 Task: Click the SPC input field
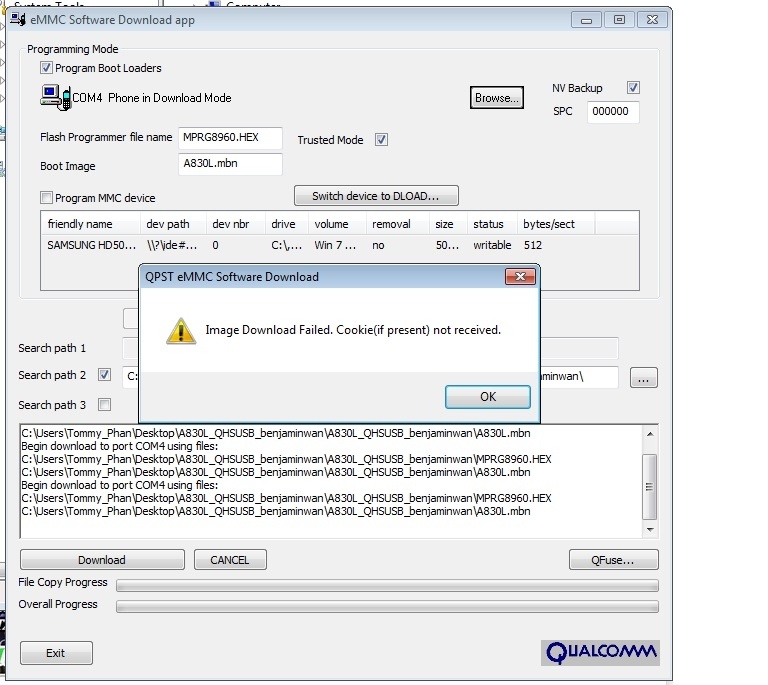(x=613, y=112)
